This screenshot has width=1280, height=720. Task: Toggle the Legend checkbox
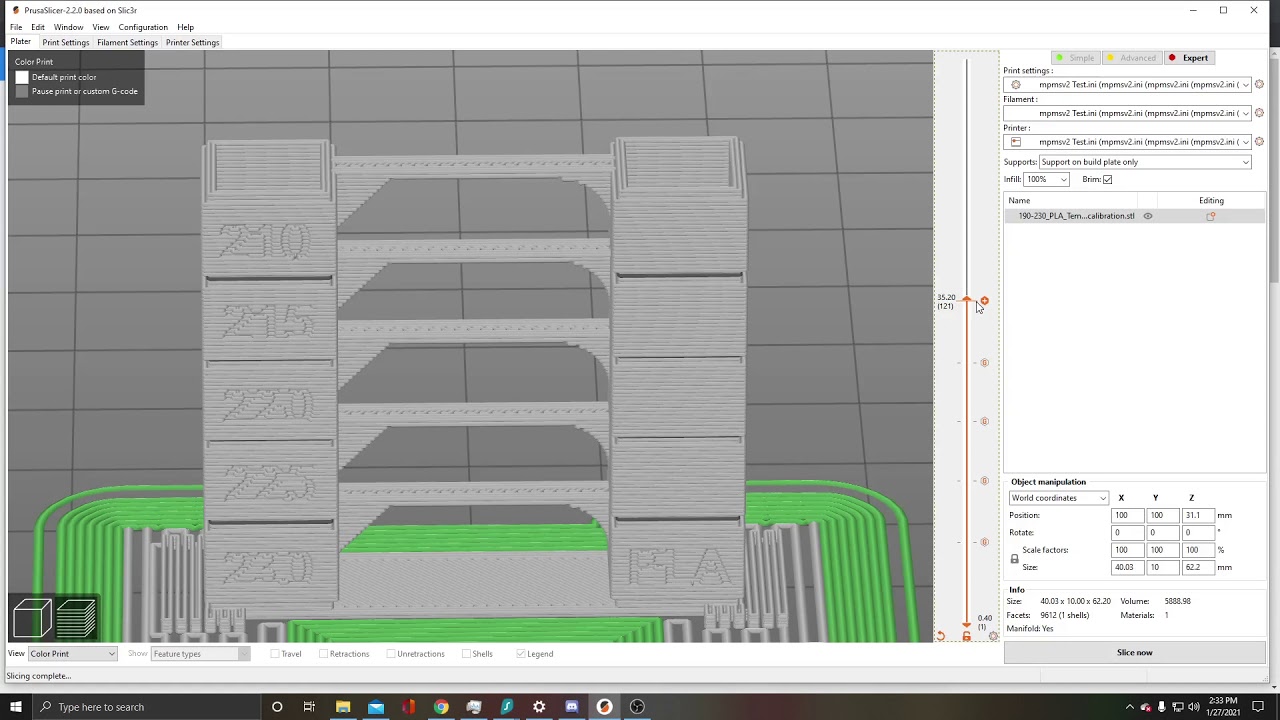[520, 654]
